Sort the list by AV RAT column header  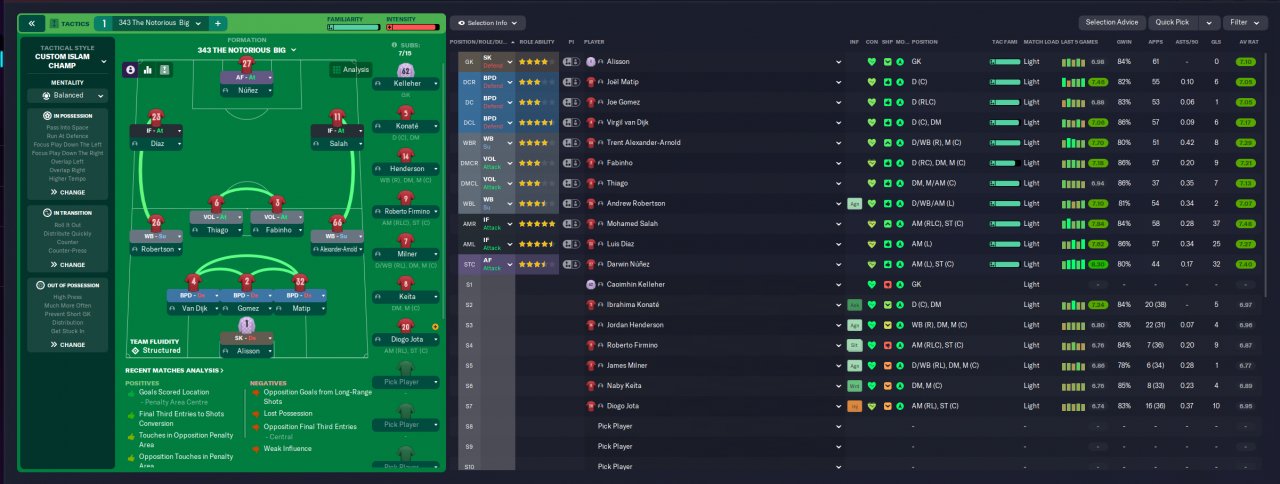[x=1246, y=42]
